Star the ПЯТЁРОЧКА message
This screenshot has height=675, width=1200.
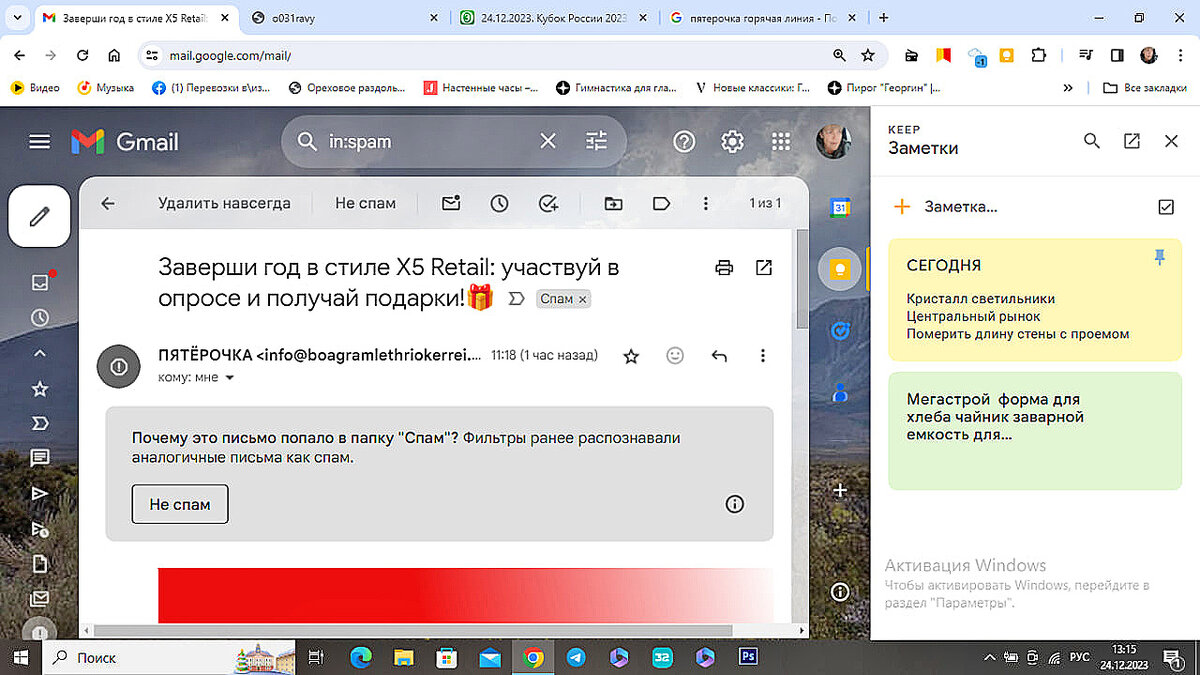[631, 356]
